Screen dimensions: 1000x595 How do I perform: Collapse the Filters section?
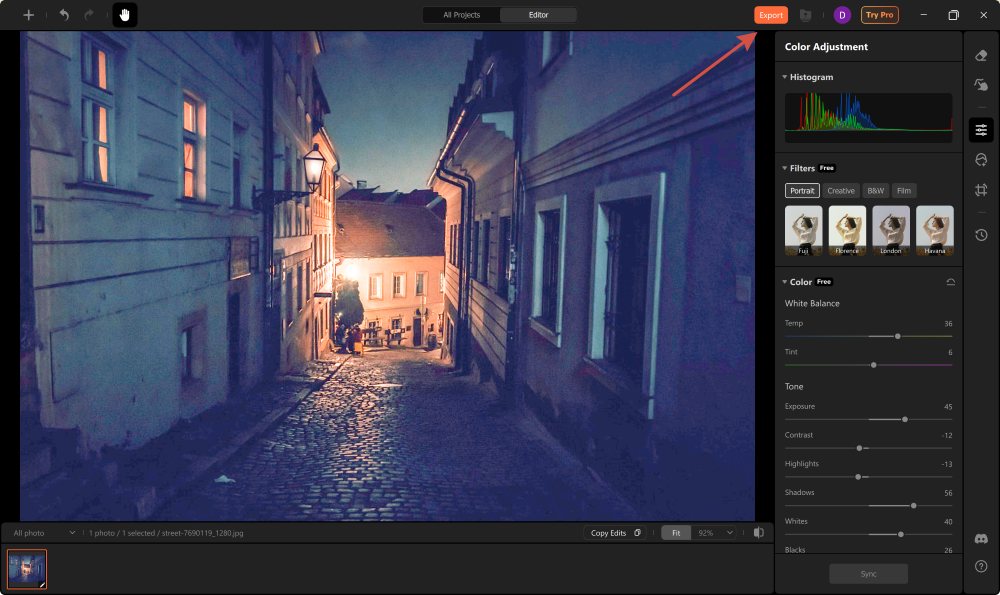784,168
